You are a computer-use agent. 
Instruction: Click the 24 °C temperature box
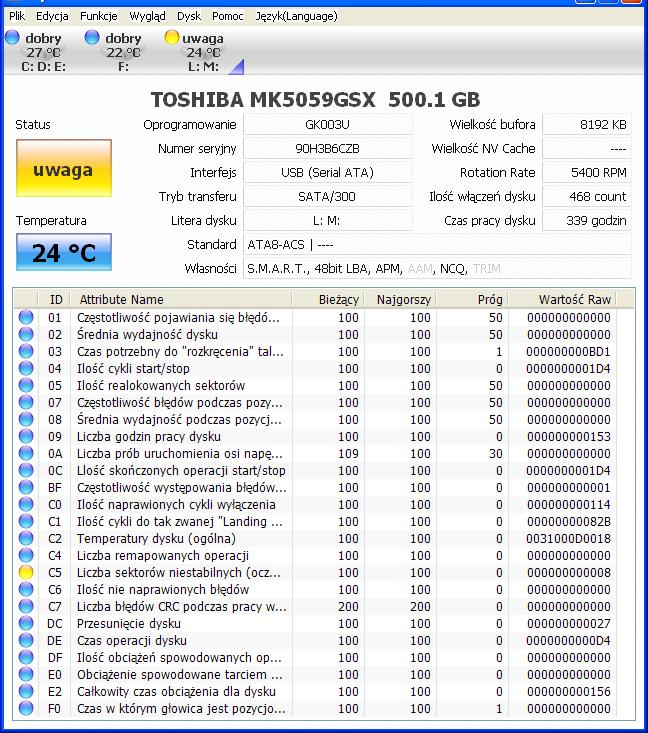point(64,252)
